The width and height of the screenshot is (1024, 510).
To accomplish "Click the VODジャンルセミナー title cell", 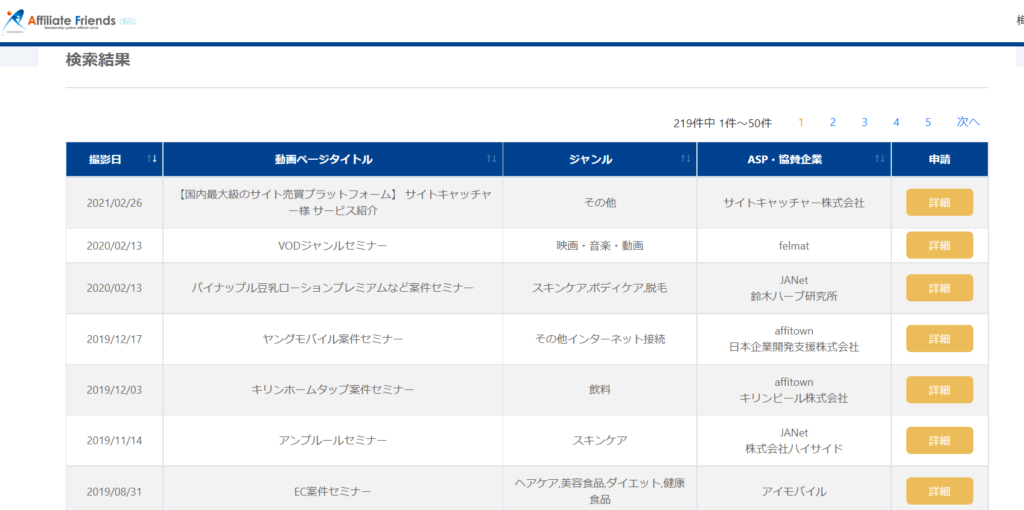I will (x=333, y=246).
